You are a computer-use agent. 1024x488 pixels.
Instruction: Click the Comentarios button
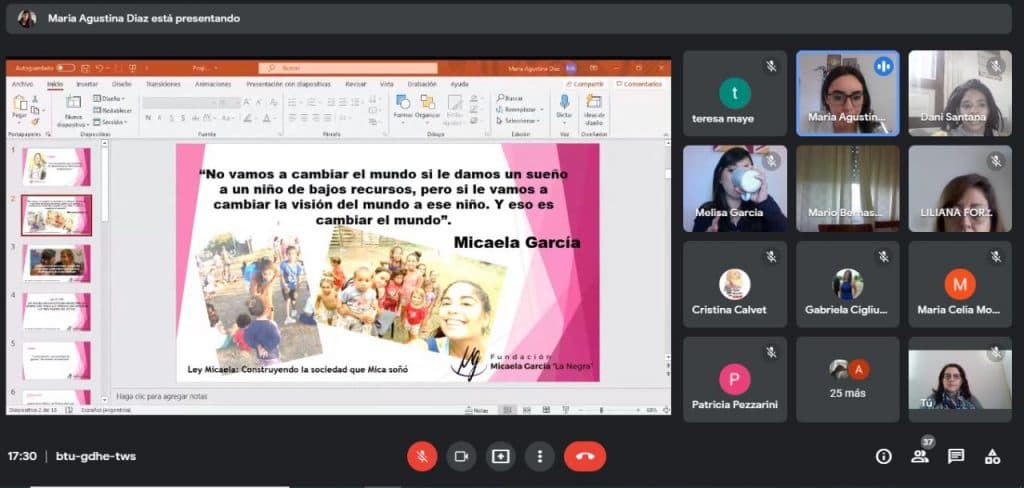click(x=639, y=84)
